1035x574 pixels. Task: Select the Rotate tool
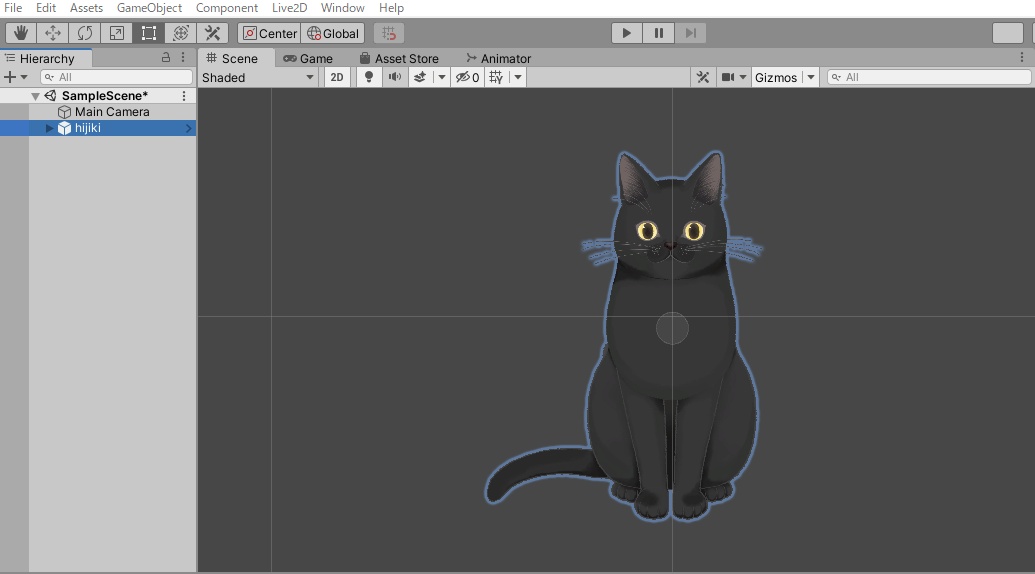point(84,33)
